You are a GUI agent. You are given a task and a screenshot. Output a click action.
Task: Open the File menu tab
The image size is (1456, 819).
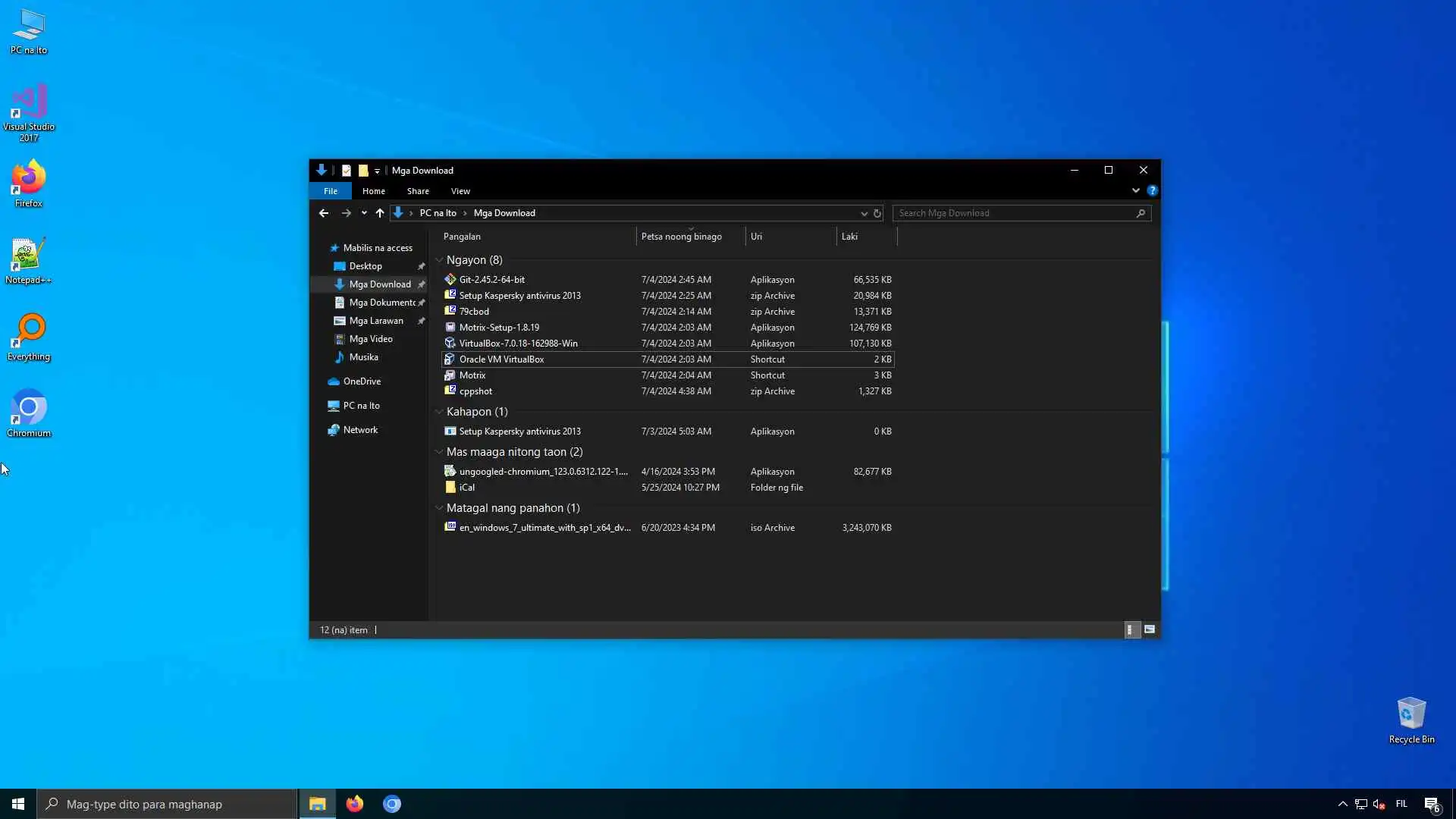click(331, 191)
